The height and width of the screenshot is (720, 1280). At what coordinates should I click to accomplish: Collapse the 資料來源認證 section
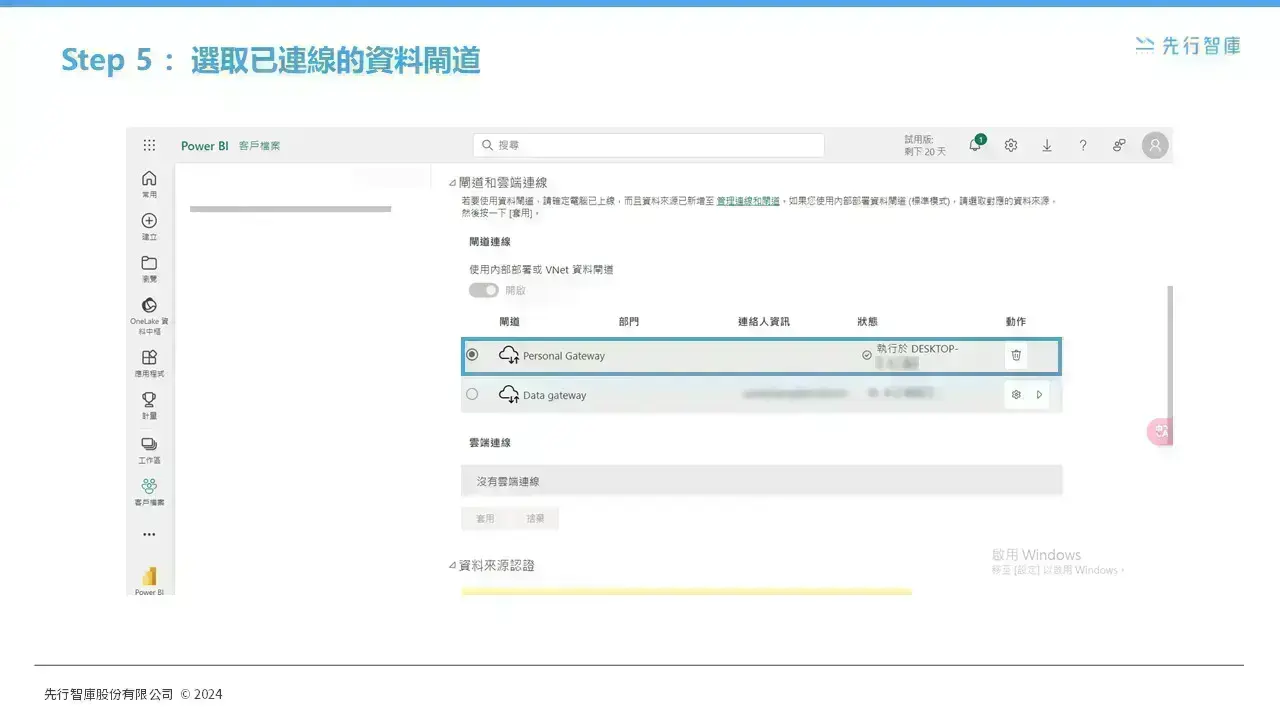pos(452,566)
